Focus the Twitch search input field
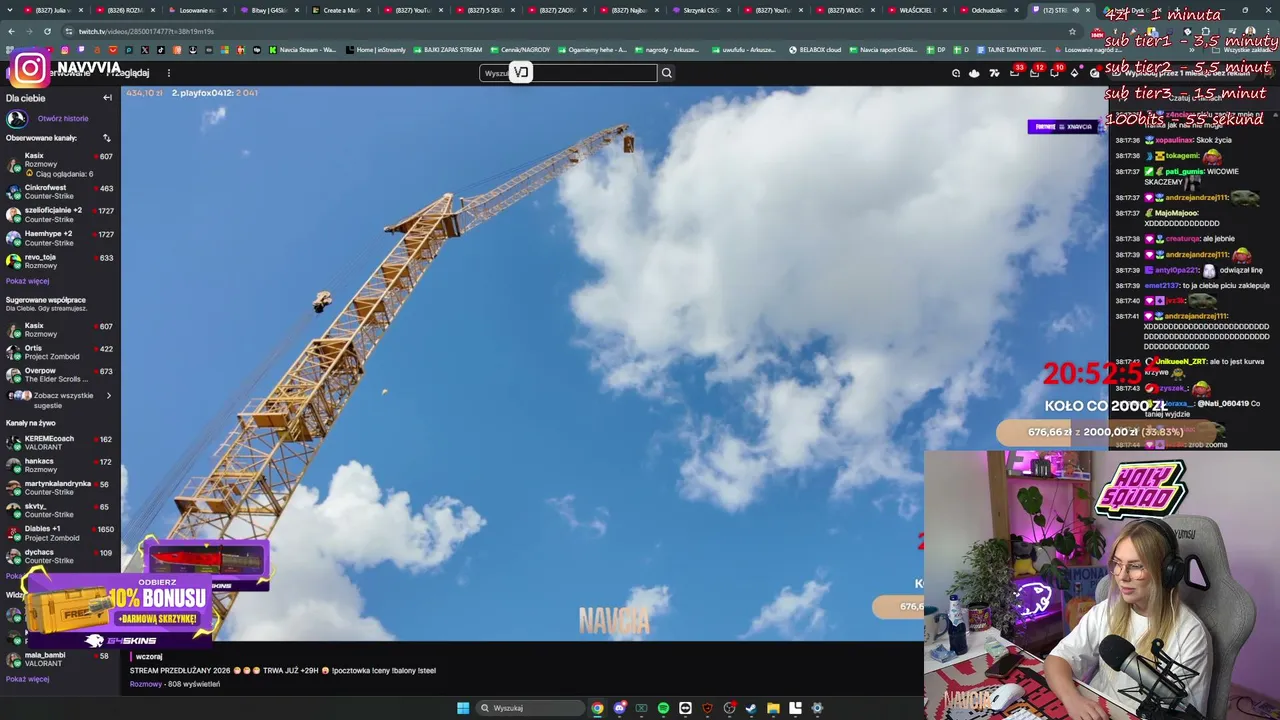The image size is (1280, 720). [x=568, y=73]
